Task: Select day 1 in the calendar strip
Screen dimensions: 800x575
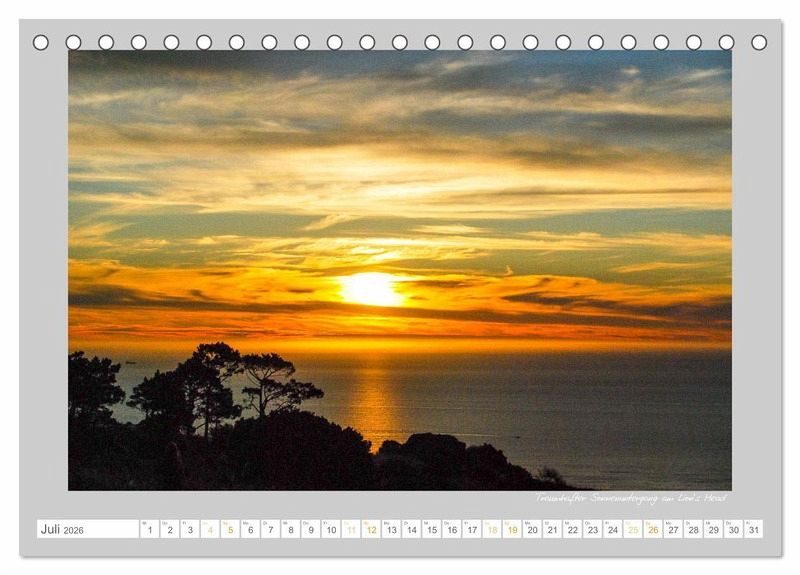Action: pos(149,529)
